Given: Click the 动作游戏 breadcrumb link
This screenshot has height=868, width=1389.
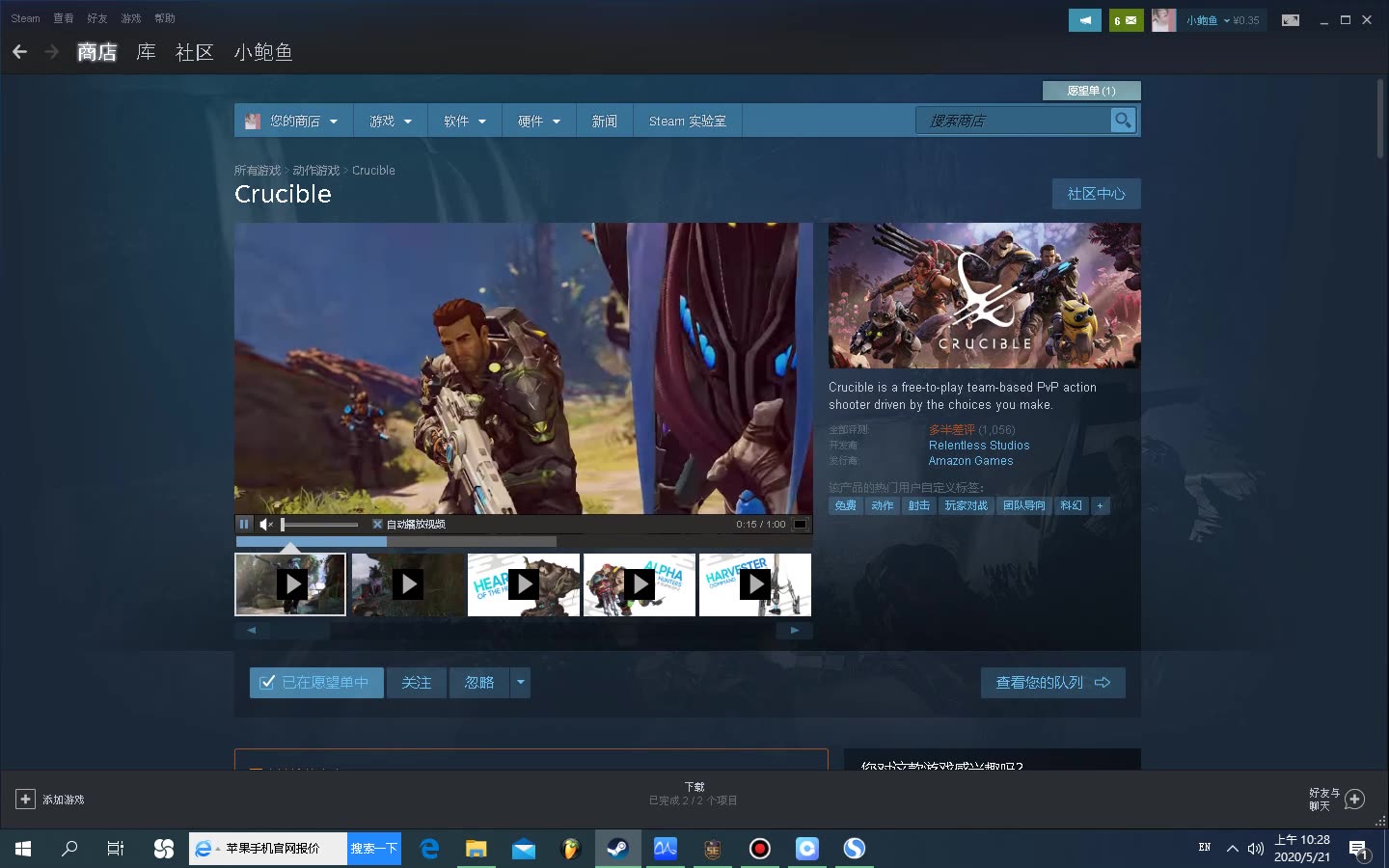Looking at the screenshot, I should (316, 171).
